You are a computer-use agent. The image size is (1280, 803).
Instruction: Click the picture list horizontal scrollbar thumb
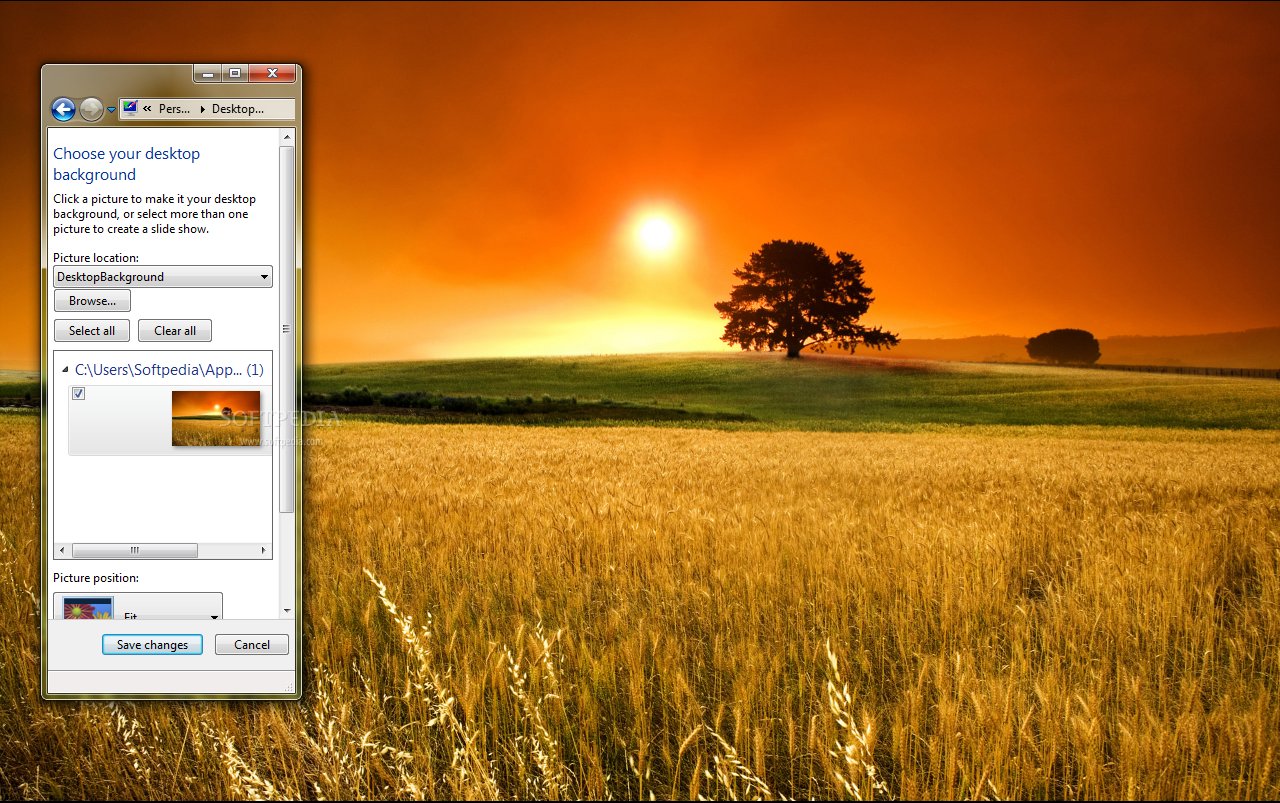click(135, 551)
